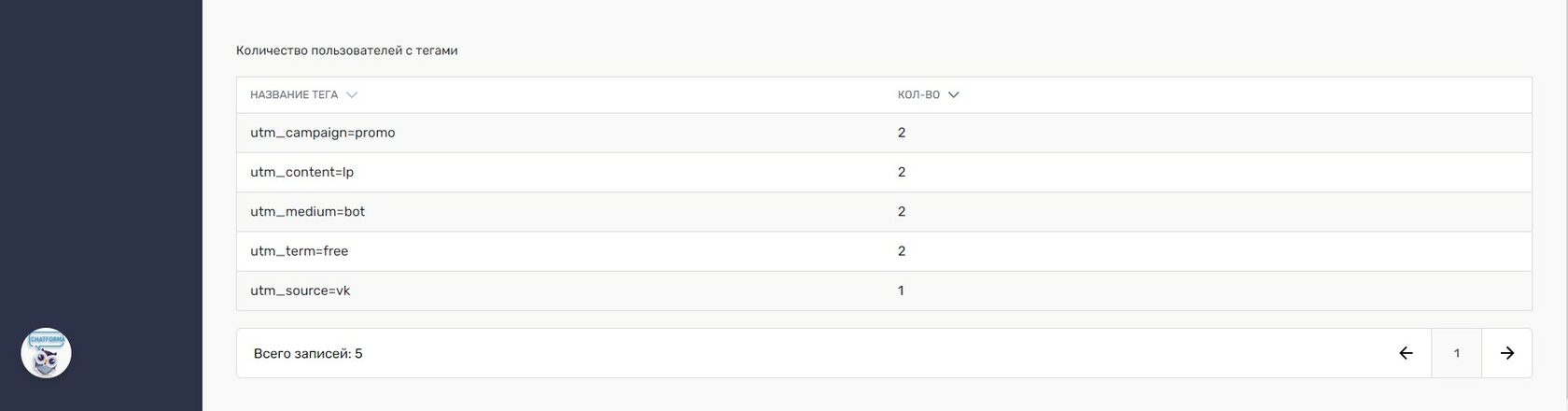The height and width of the screenshot is (411, 1568).
Task: Click the utm_medium=bot tag name
Action: tap(308, 212)
